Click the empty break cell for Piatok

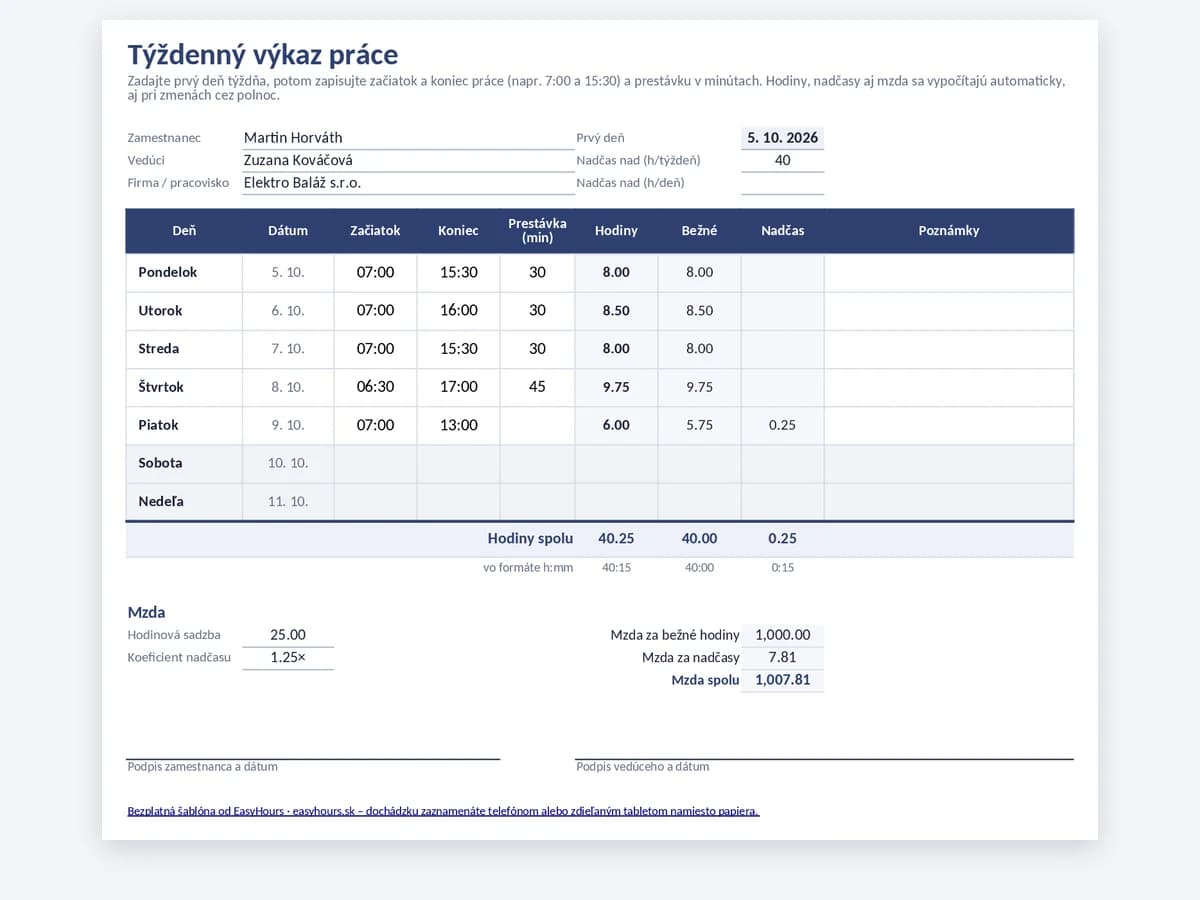coord(537,425)
